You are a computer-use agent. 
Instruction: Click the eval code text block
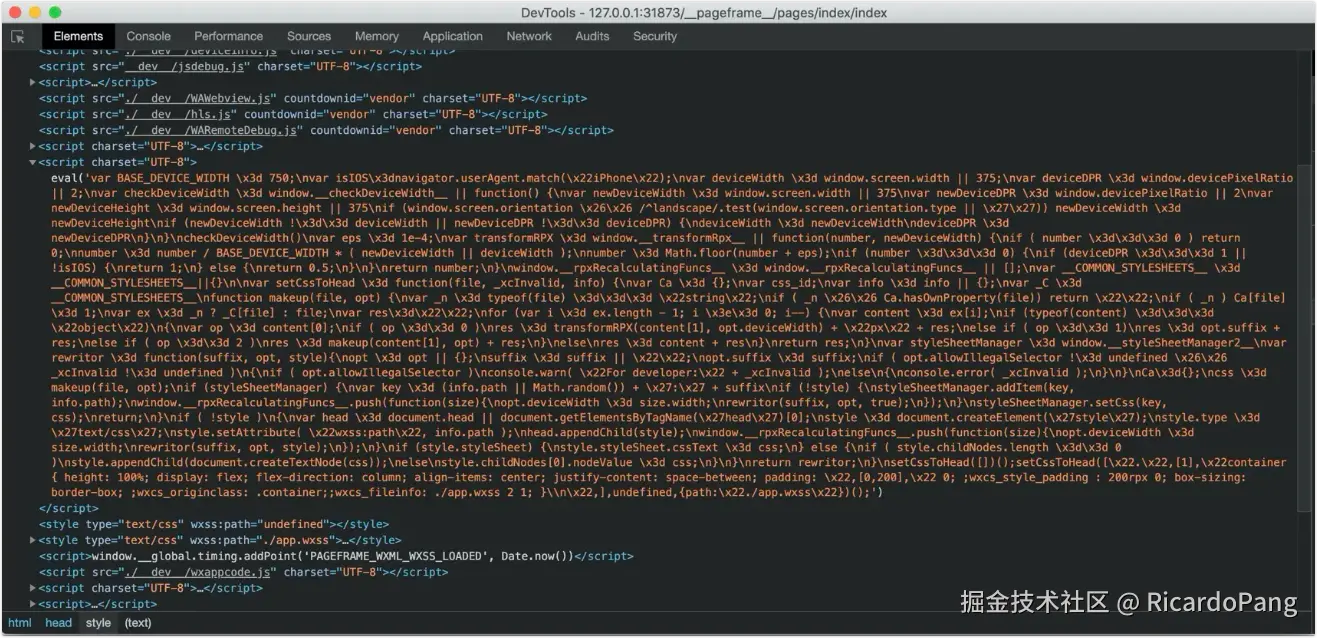pos(670,335)
